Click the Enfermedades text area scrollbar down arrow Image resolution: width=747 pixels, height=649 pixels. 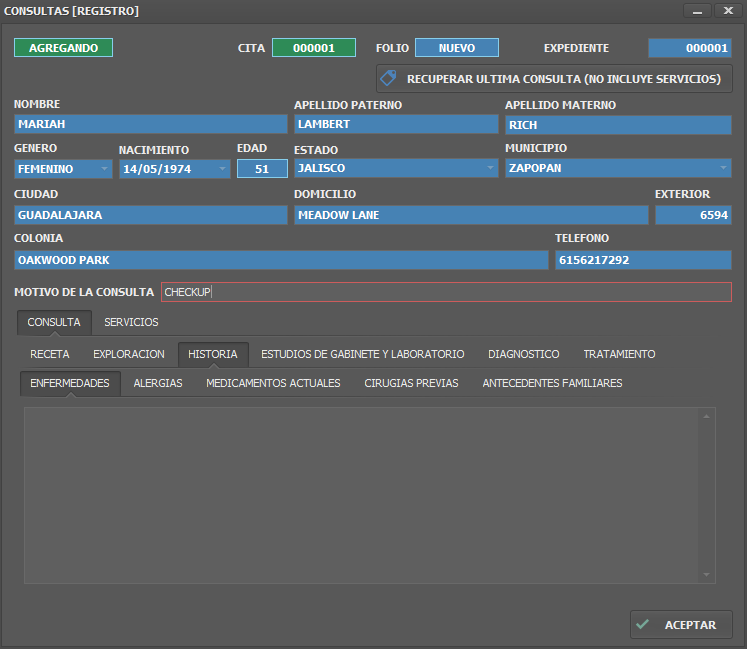click(x=707, y=575)
